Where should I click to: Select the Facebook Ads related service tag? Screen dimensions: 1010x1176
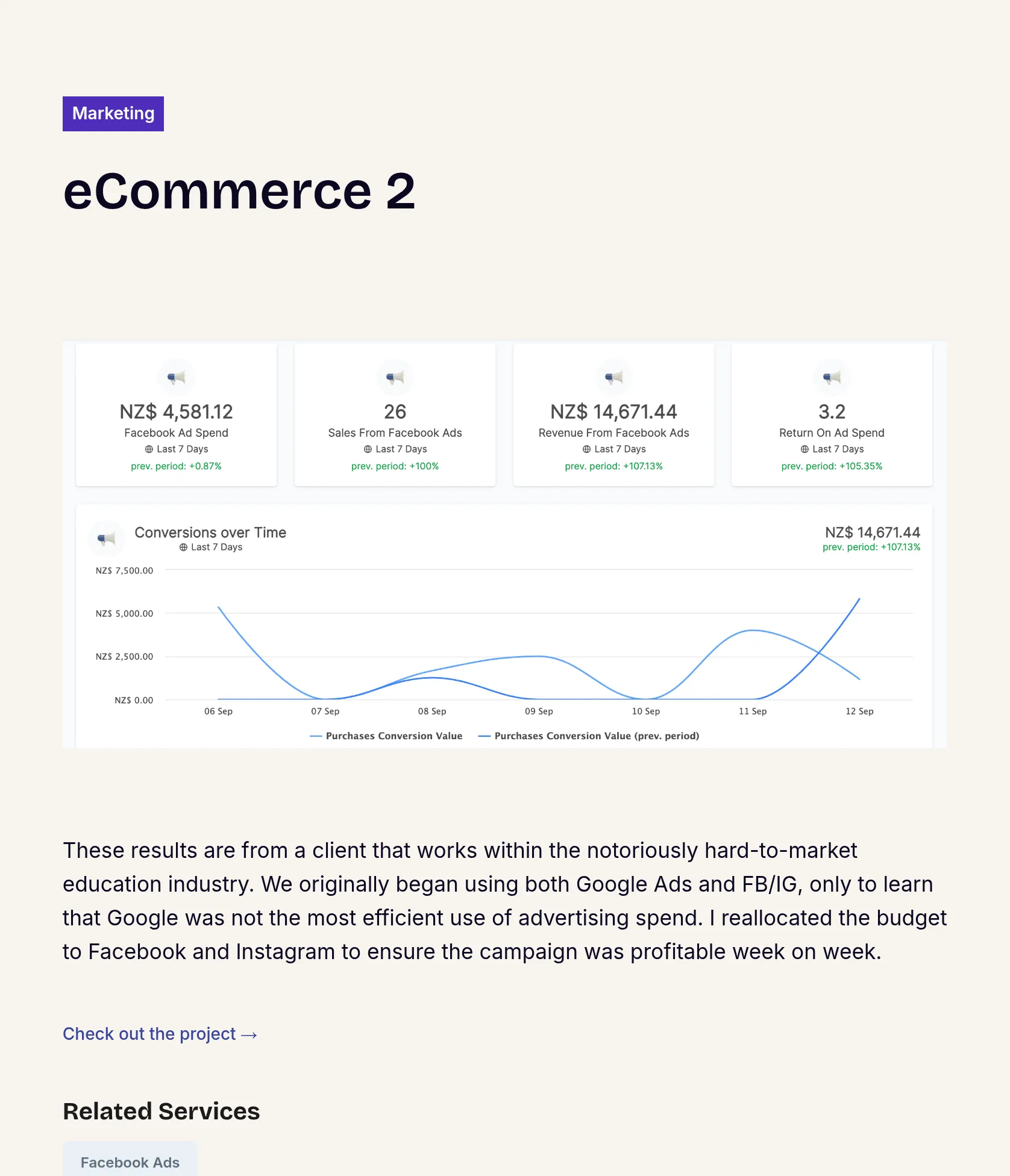pyautogui.click(x=130, y=1160)
